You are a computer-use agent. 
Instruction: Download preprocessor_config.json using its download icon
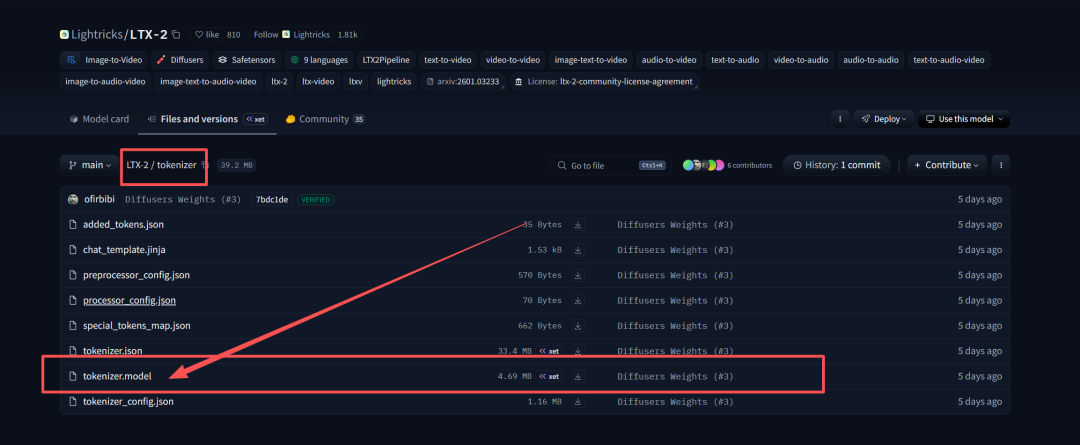click(x=579, y=275)
